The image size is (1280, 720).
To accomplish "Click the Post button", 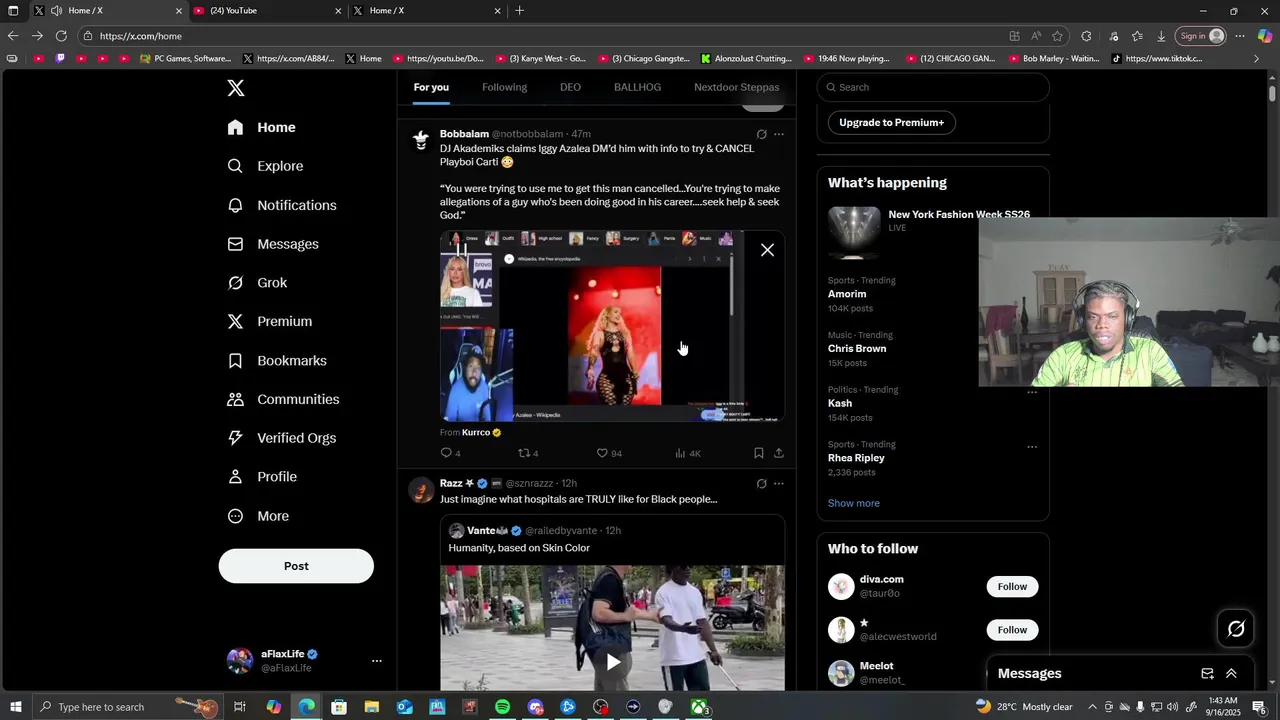I will [296, 566].
